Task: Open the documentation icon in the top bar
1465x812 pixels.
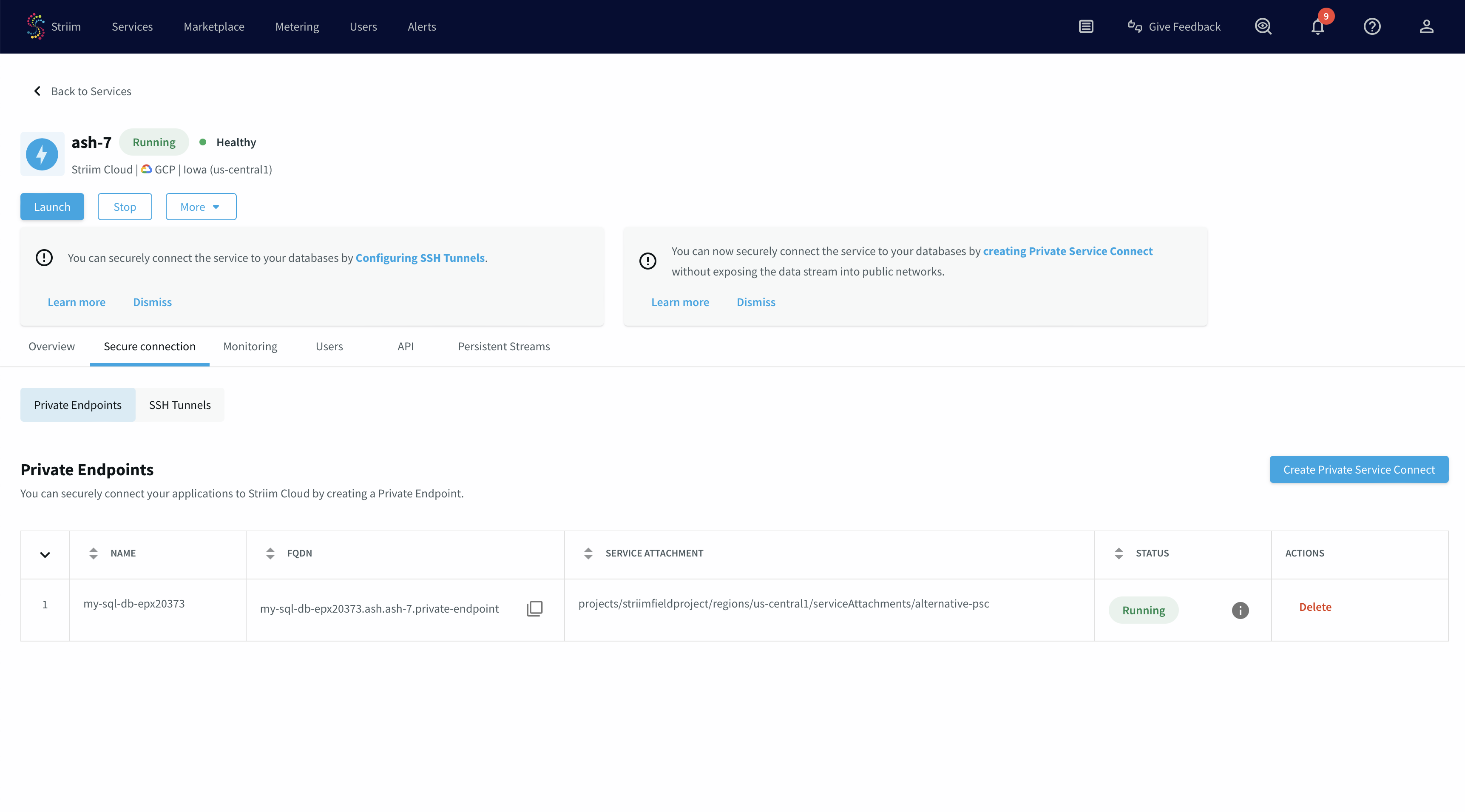Action: tap(1086, 26)
